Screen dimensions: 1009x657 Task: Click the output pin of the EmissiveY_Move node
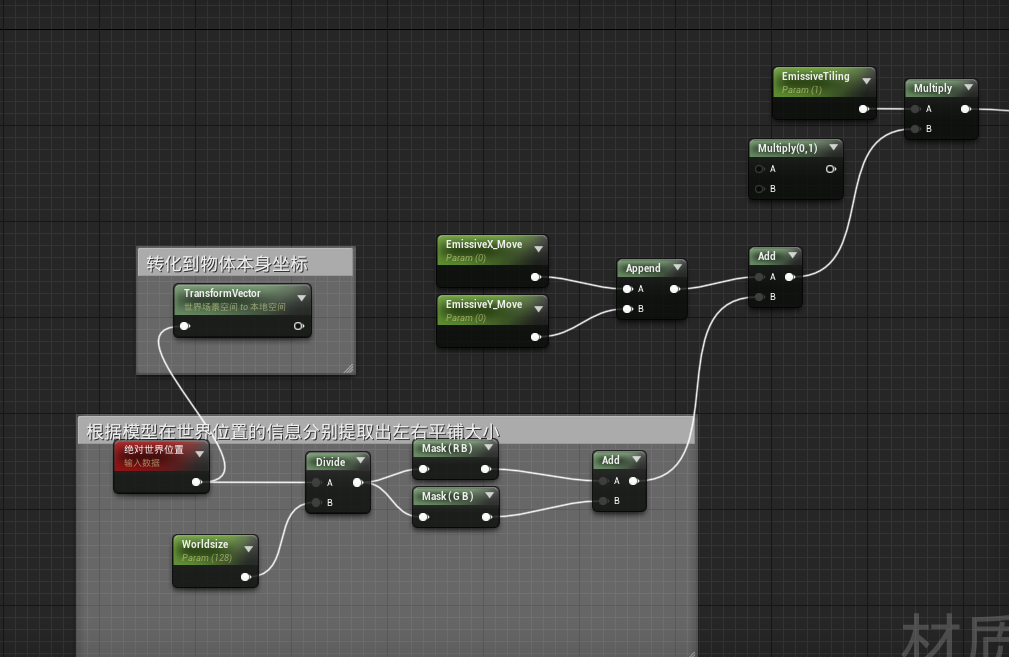(535, 337)
